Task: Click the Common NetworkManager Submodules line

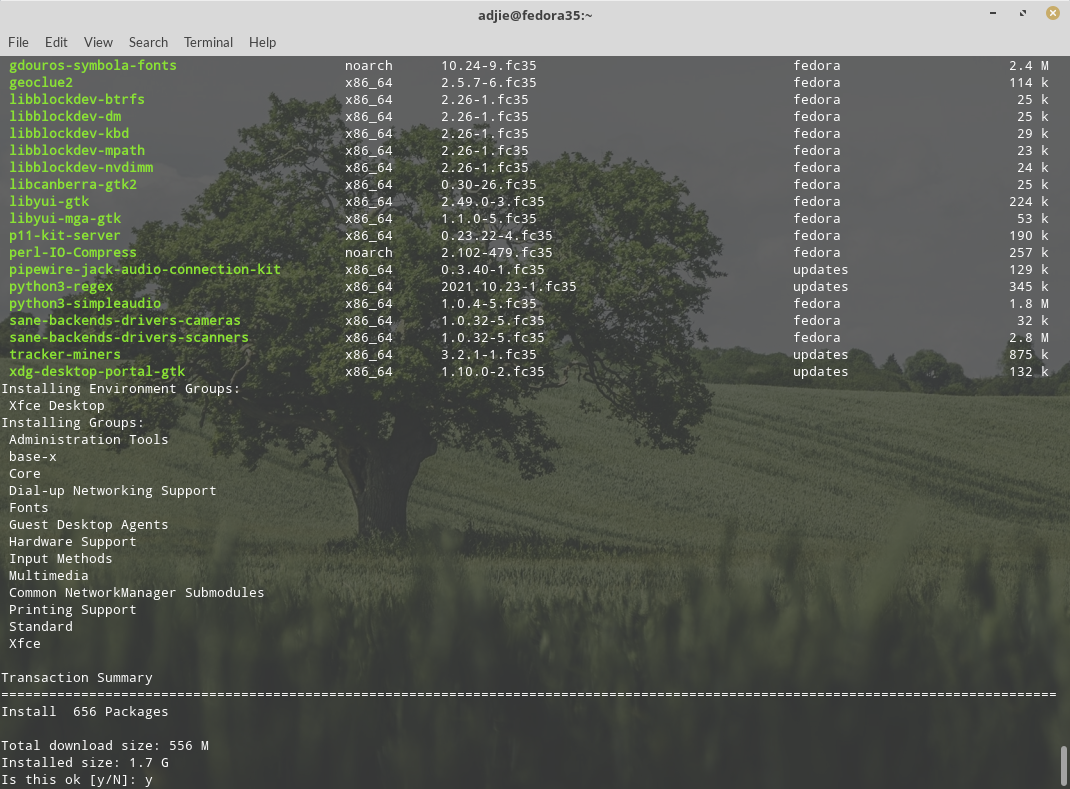Action: click(x=136, y=593)
